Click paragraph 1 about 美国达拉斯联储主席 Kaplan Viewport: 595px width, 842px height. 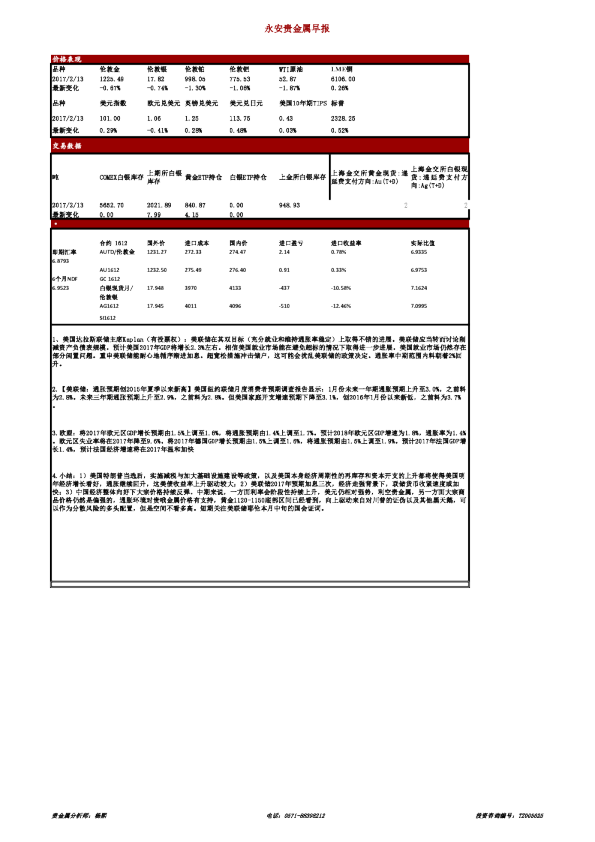click(x=259, y=352)
